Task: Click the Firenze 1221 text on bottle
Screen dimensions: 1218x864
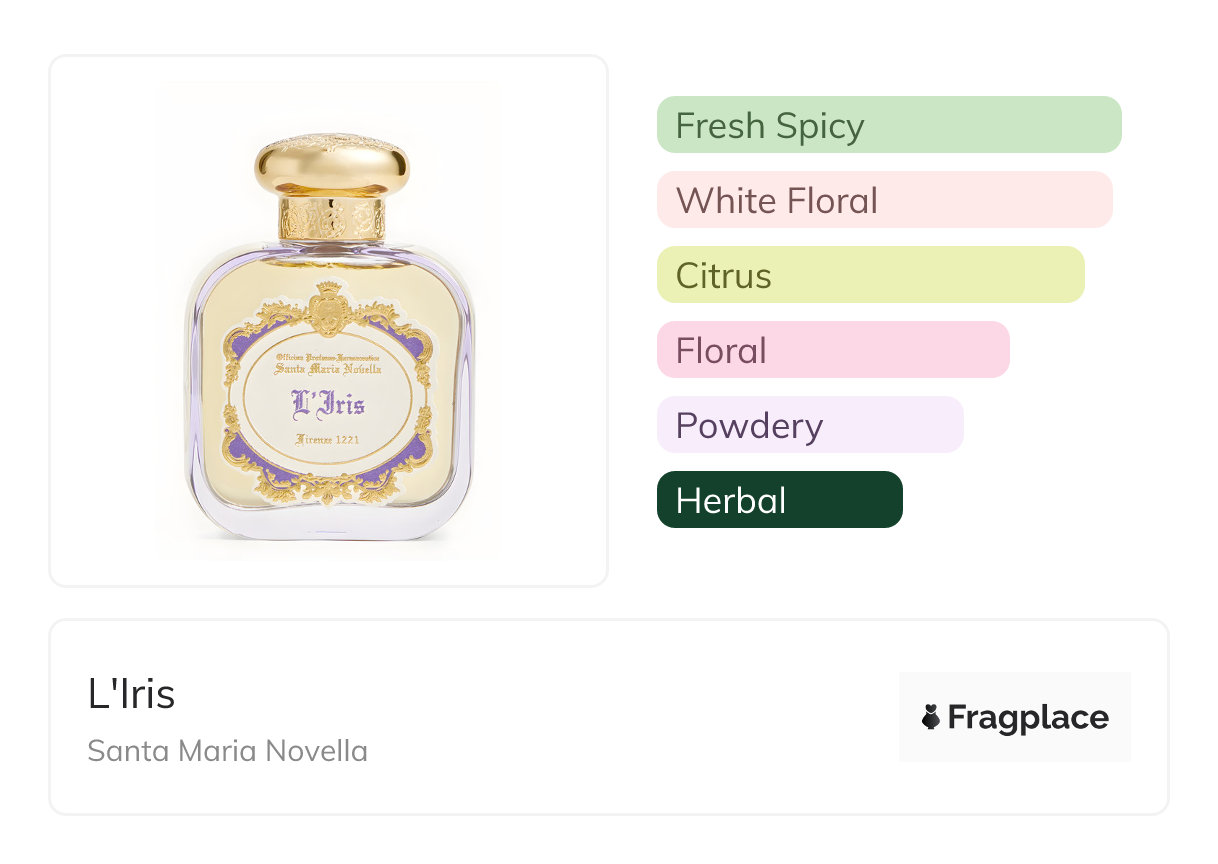Action: point(327,439)
